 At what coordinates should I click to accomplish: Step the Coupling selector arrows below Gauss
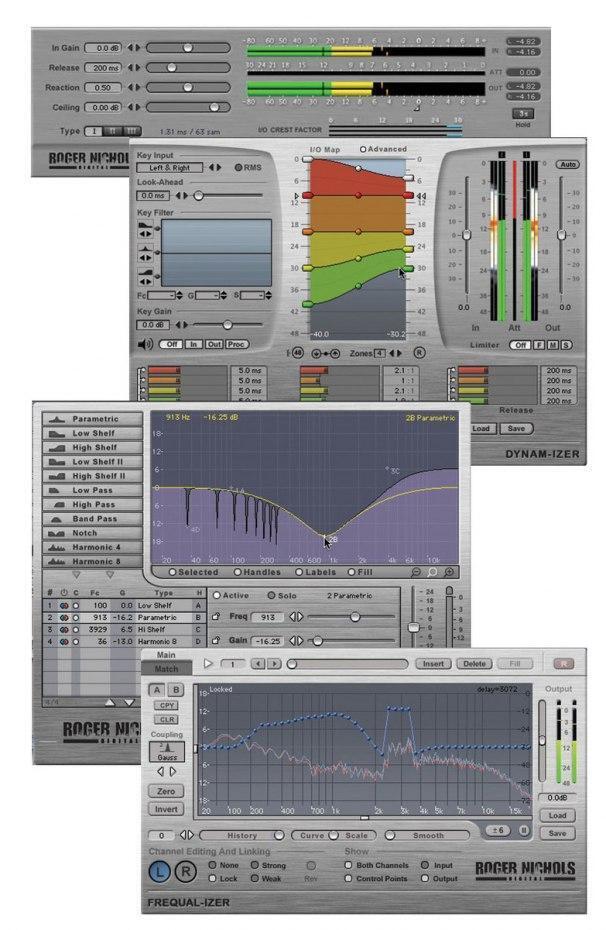pyautogui.click(x=167, y=772)
